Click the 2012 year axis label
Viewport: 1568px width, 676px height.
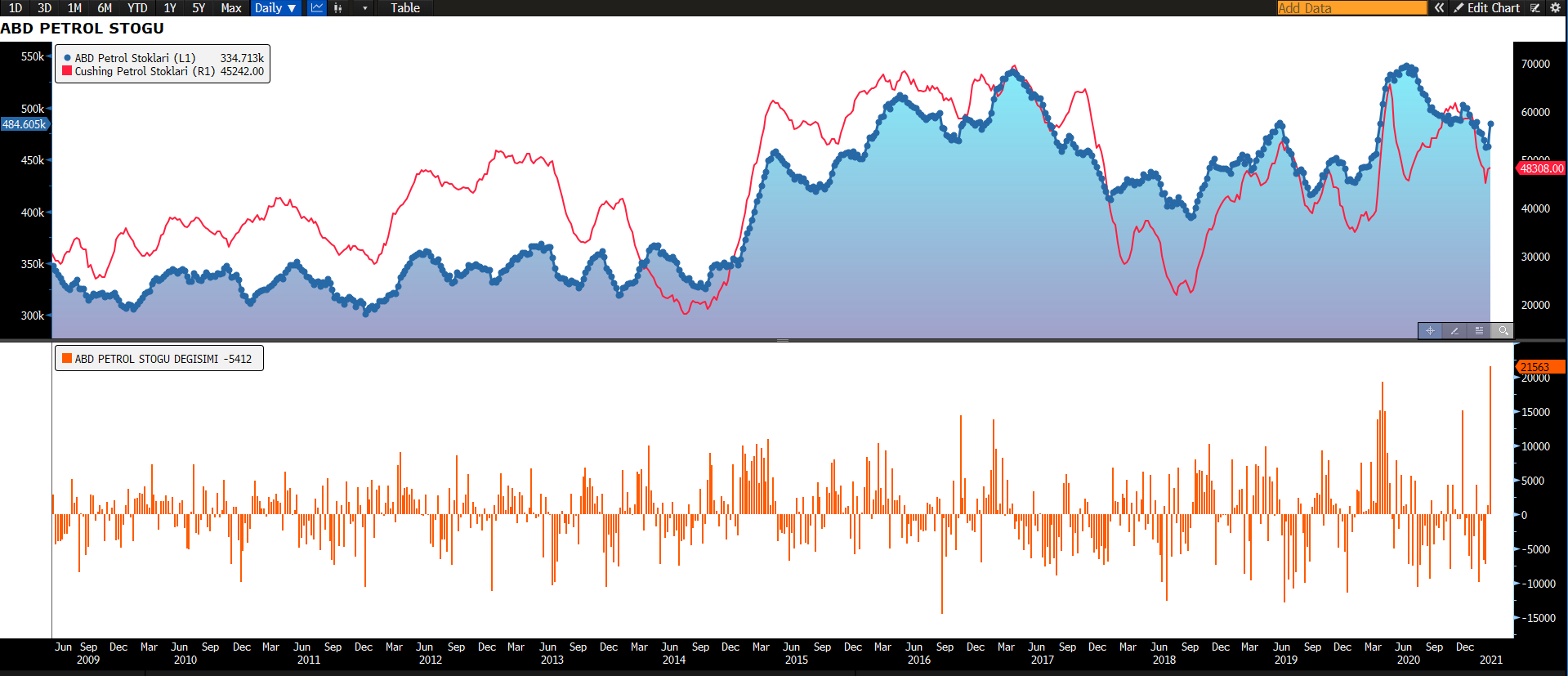pyautogui.click(x=430, y=660)
